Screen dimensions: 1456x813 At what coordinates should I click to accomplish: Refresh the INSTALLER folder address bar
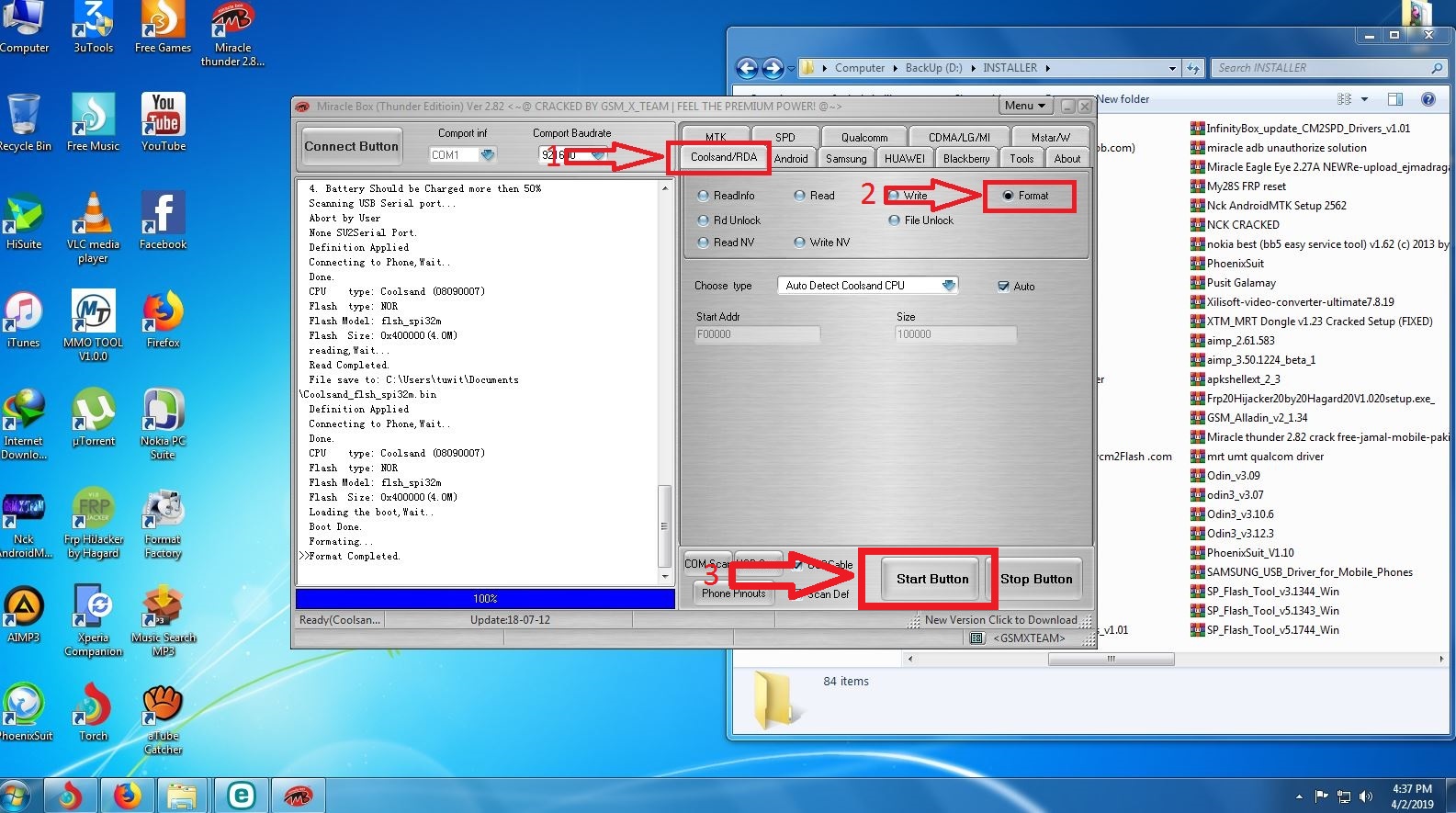(1193, 68)
